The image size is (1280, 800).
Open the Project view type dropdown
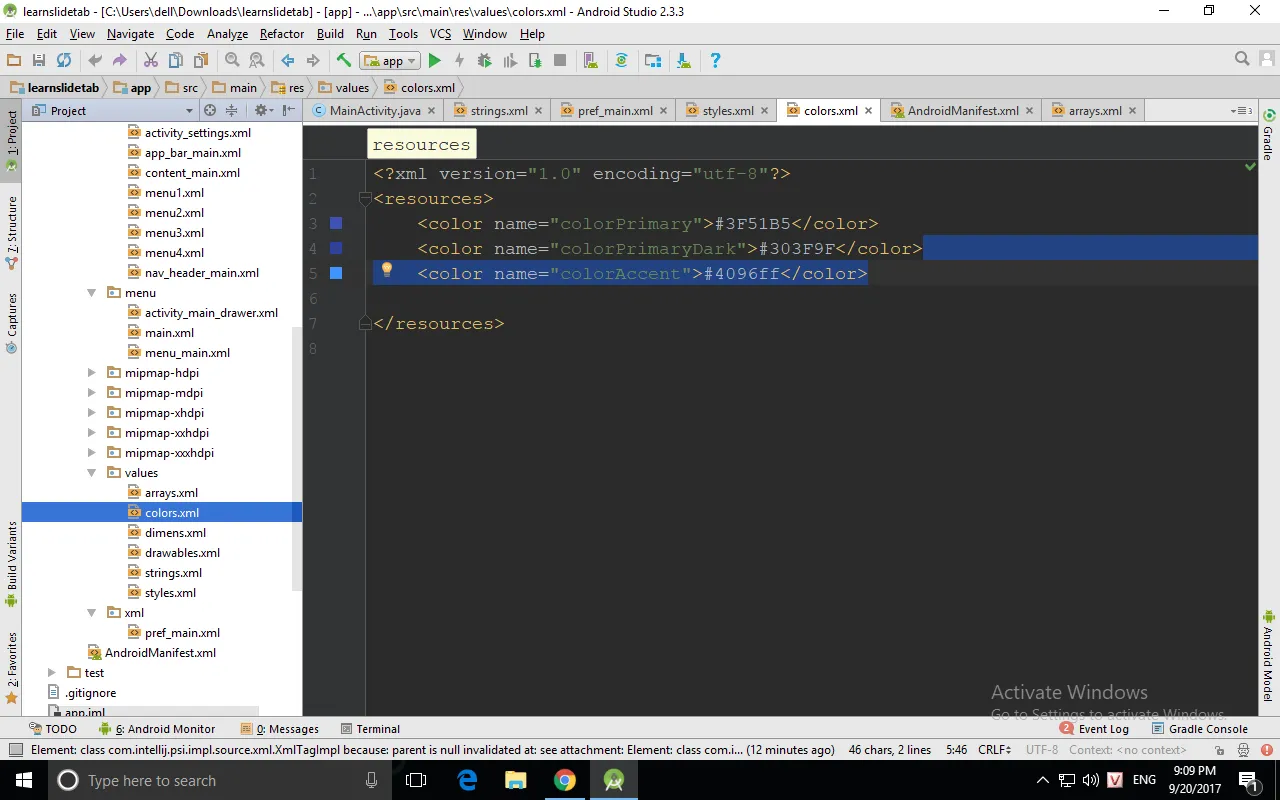coord(113,110)
